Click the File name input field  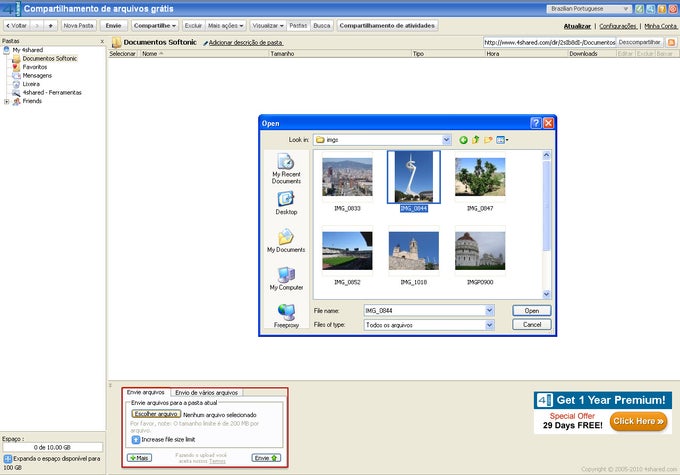click(x=424, y=310)
